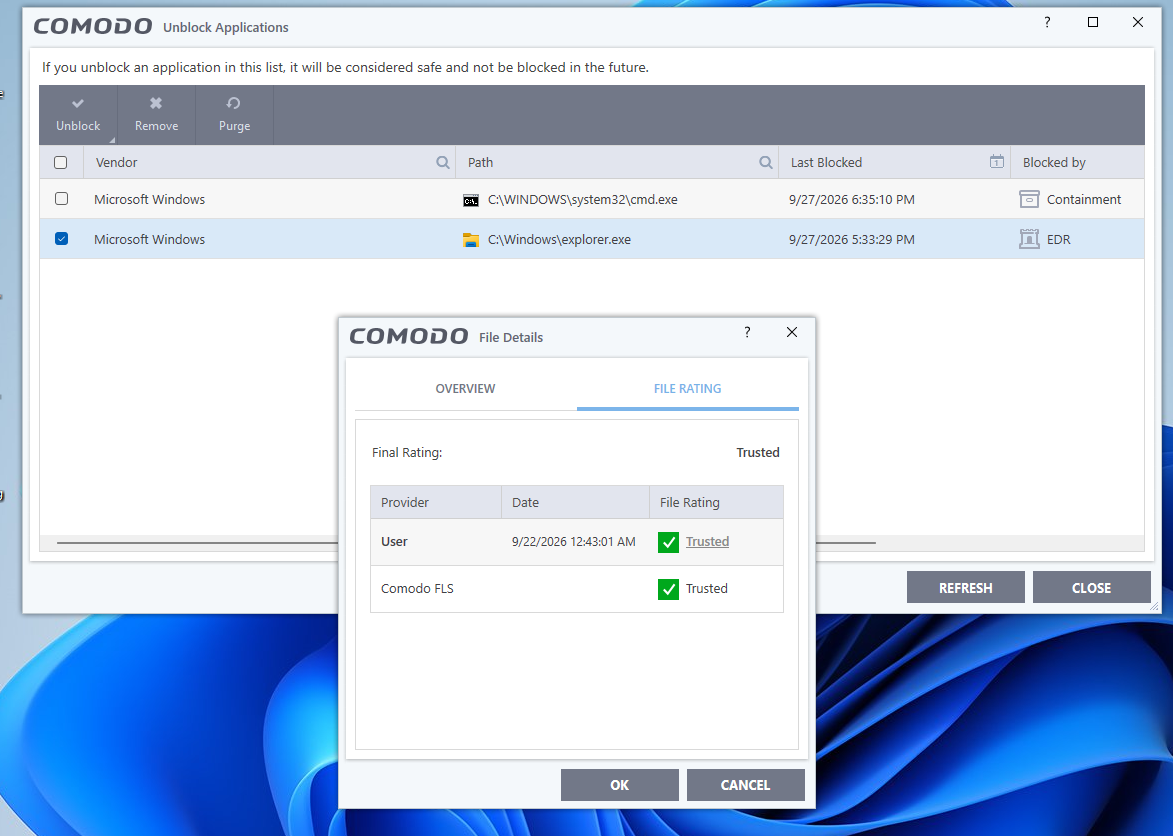1173x836 pixels.
Task: Click the CLOSE button in Unblock Applications
Action: 1091,588
